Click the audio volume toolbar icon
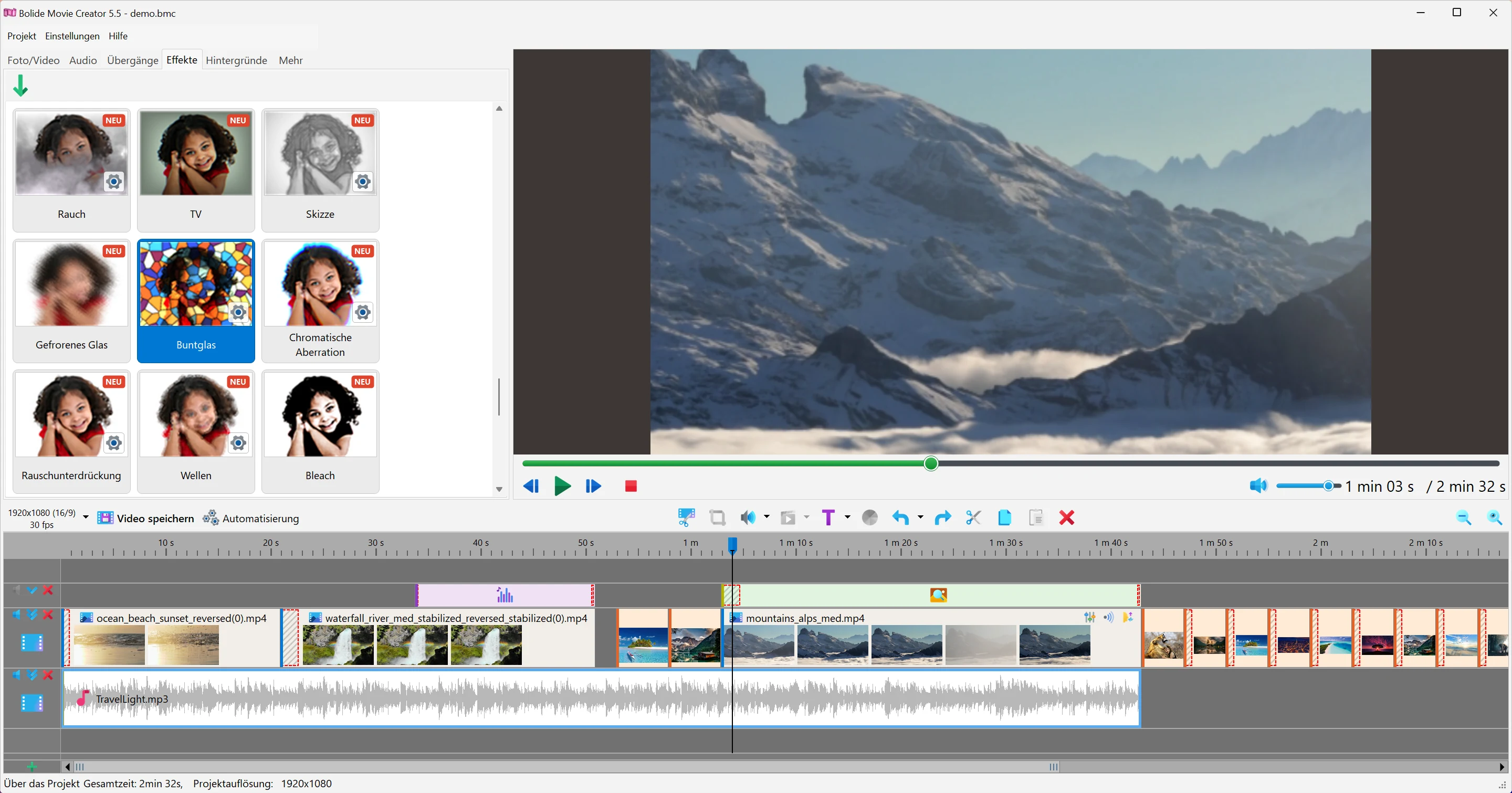 (748, 517)
